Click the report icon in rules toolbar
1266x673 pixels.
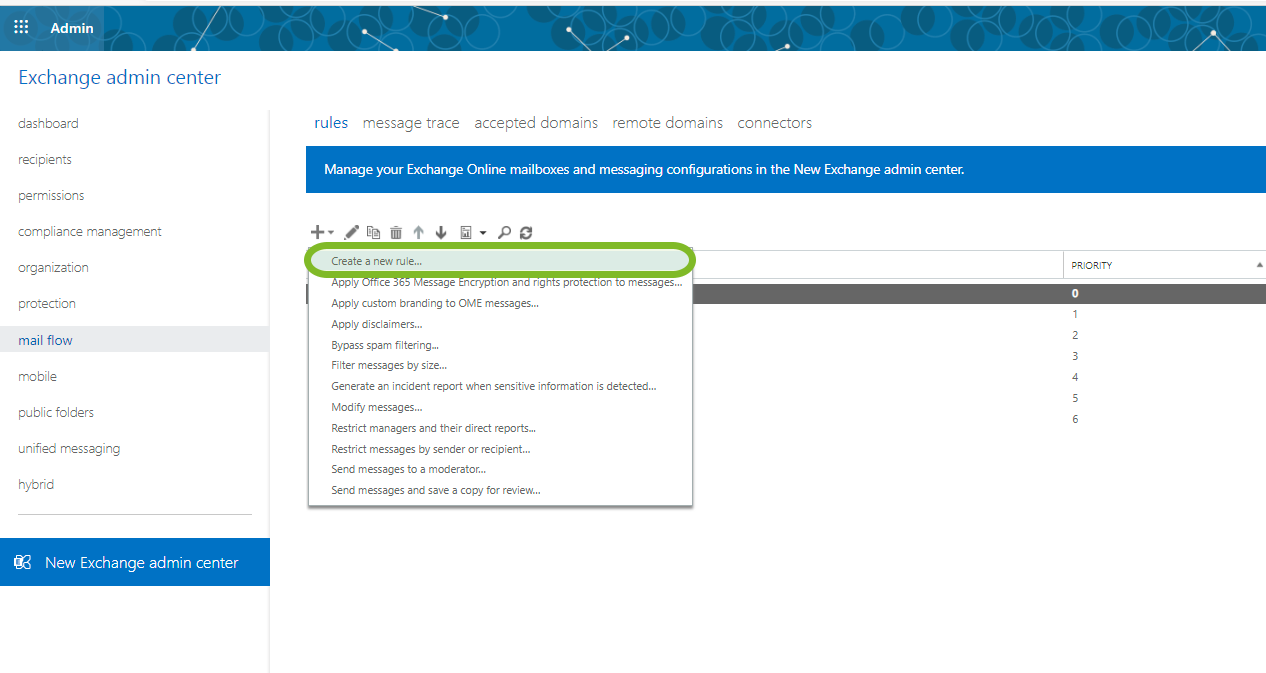(466, 232)
